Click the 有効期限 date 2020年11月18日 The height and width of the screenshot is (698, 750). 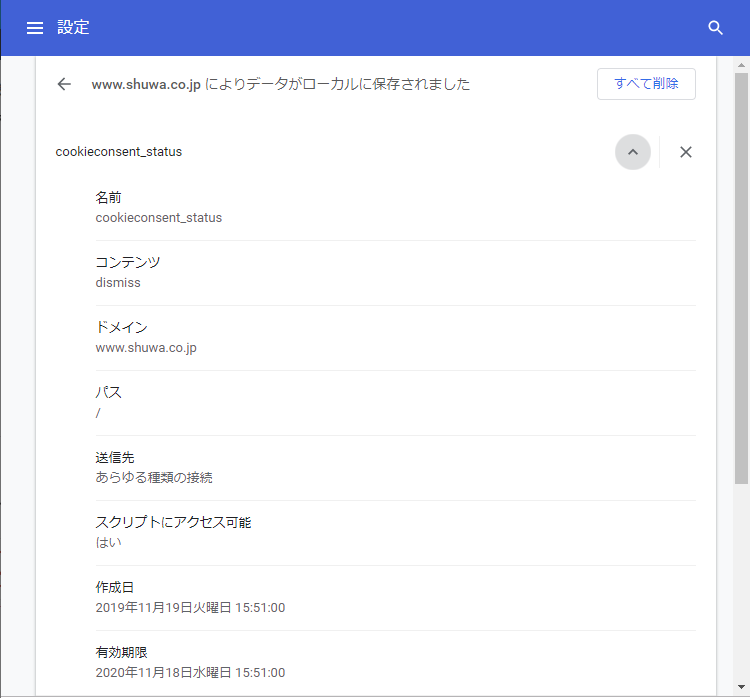(x=190, y=672)
